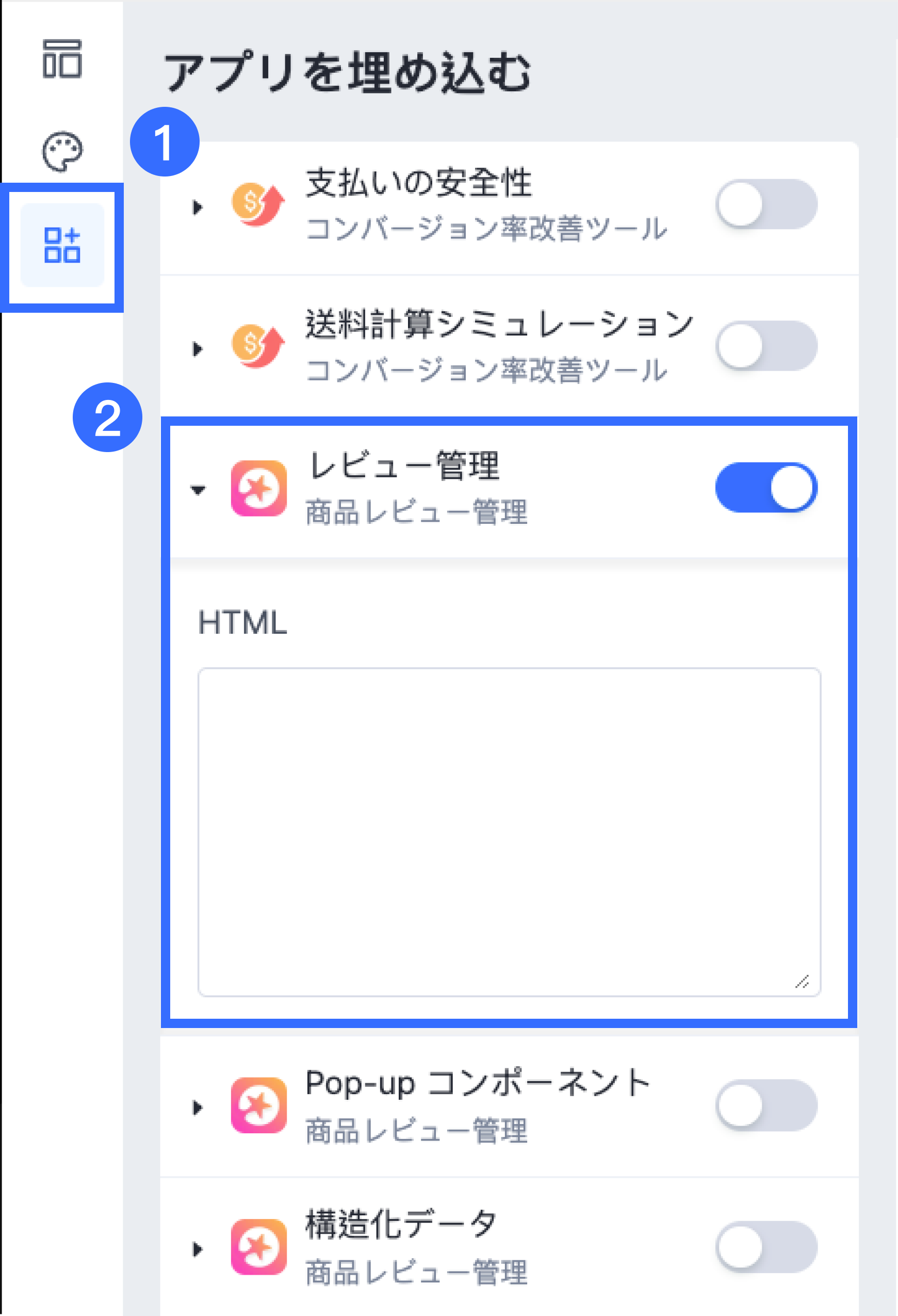898x1316 pixels.
Task: Click the 送料計算シミュレーション app icon
Action: click(x=258, y=346)
